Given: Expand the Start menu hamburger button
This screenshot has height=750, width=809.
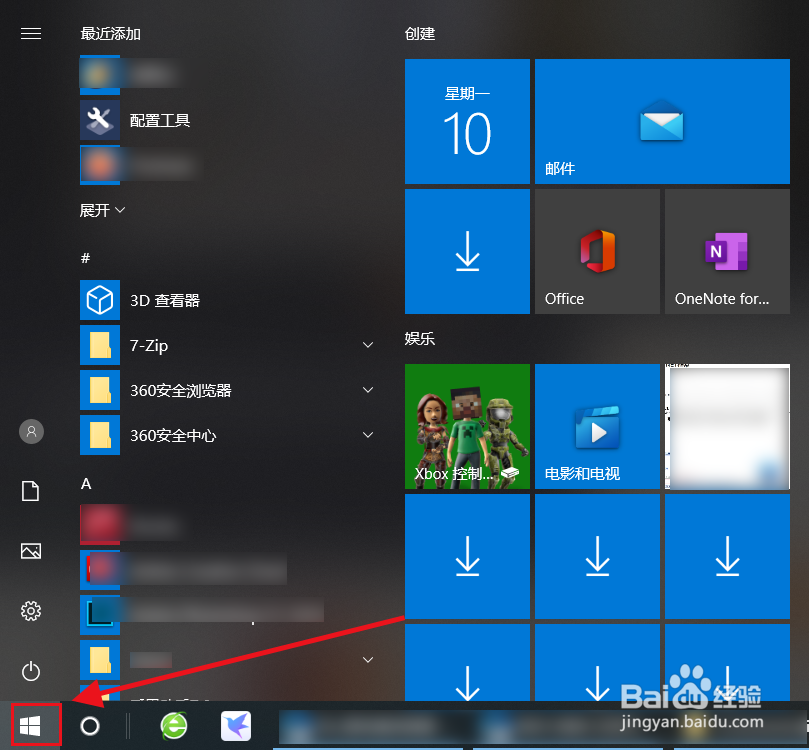Looking at the screenshot, I should 31,34.
